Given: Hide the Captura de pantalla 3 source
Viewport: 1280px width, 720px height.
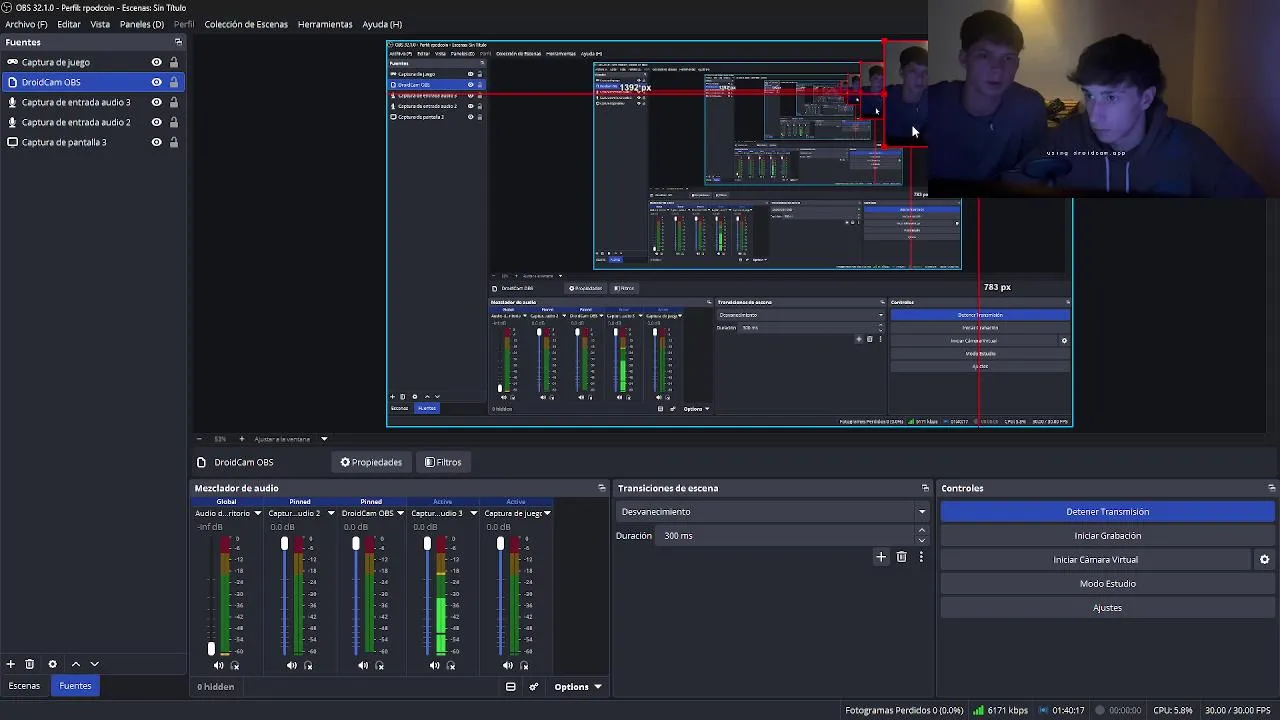Looking at the screenshot, I should (156, 142).
